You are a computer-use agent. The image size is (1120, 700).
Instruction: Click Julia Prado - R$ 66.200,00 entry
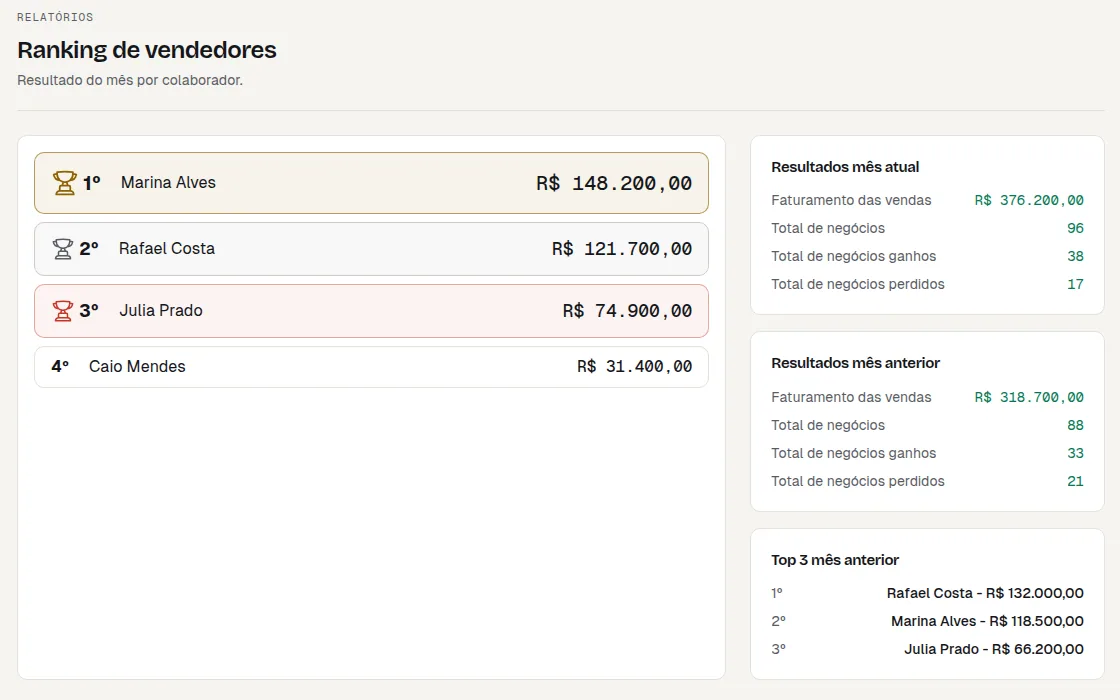pos(994,649)
